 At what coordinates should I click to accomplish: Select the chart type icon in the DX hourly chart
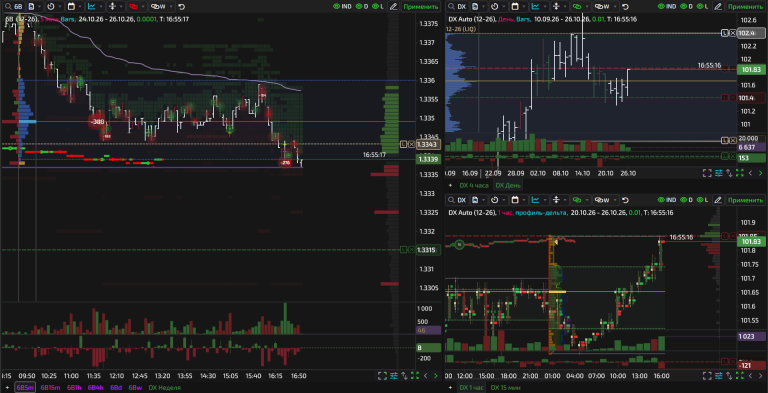(535, 200)
